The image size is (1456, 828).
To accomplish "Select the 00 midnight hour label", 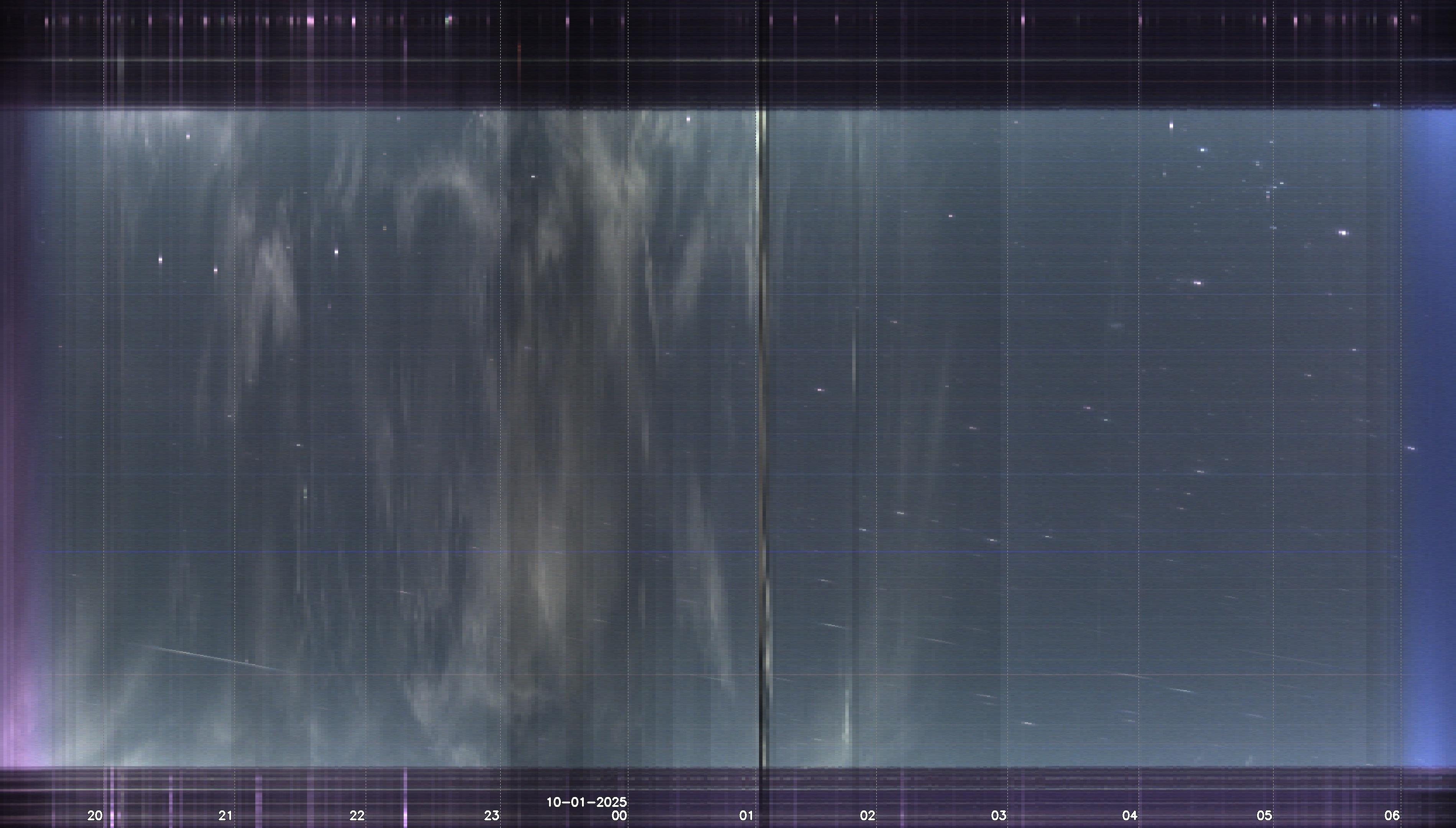I will [619, 815].
